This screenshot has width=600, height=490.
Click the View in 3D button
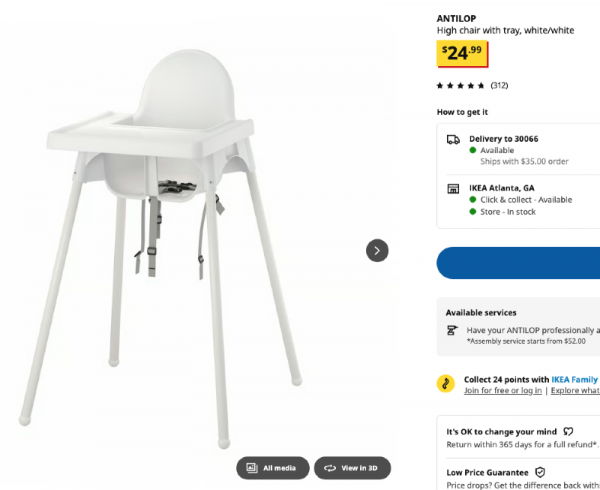(352, 468)
